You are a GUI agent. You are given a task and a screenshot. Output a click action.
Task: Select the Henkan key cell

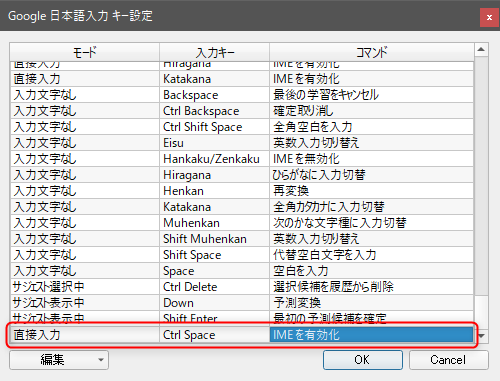(x=214, y=191)
